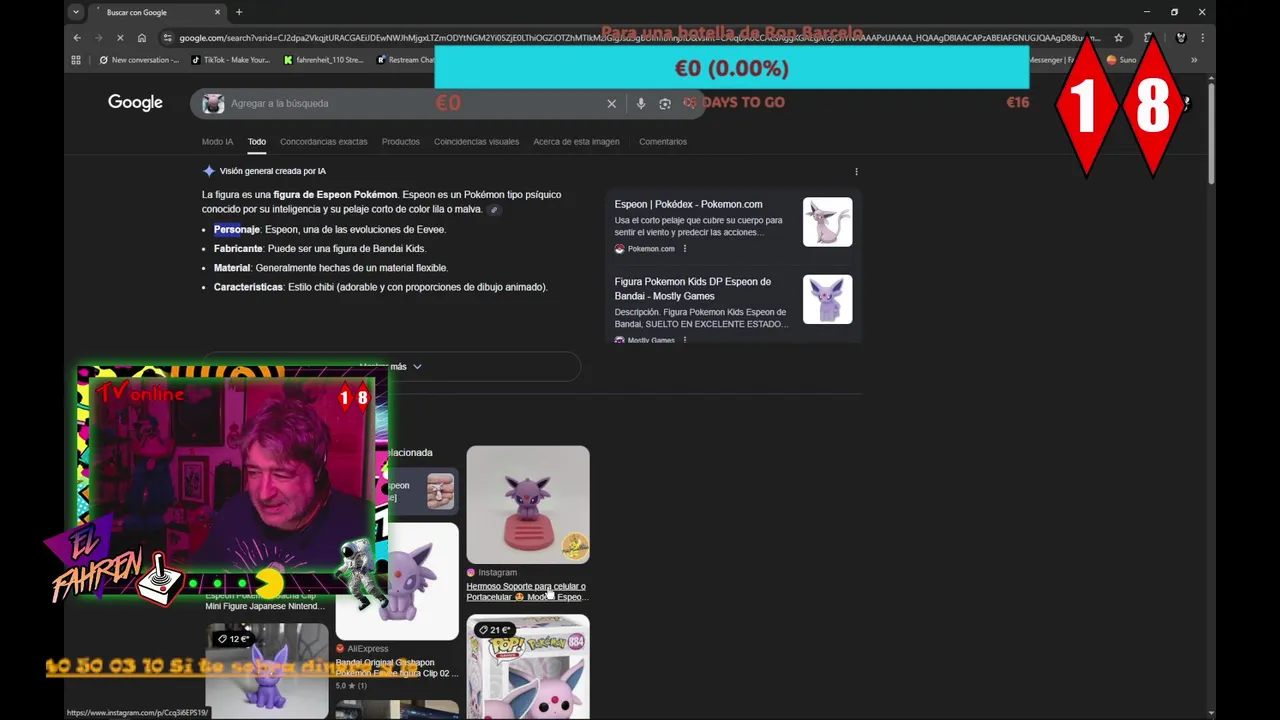Screen dimensions: 1280x720
Task: Open the 'TikTok - Make Your...' bookmark
Action: pyautogui.click(x=230, y=60)
